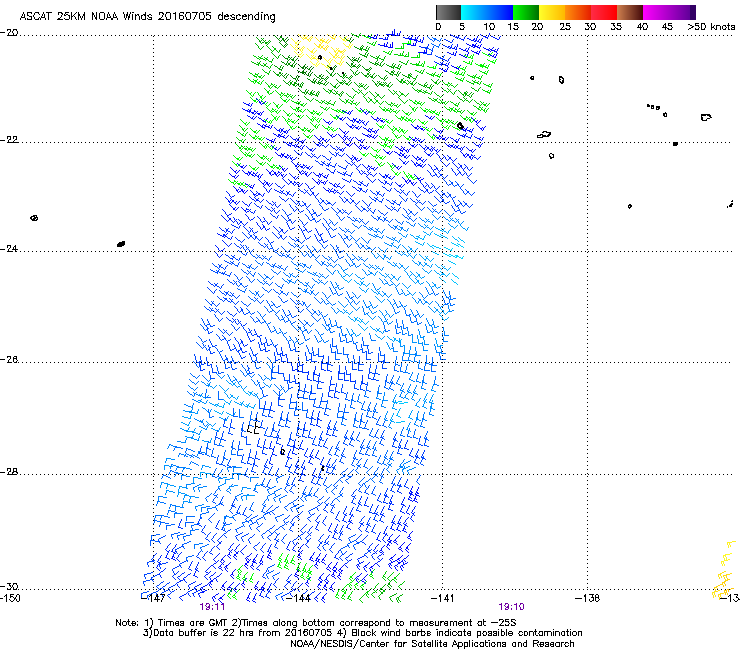Click the yellow wind barbs at top of swath
The width and height of the screenshot is (740, 650).
point(321,49)
